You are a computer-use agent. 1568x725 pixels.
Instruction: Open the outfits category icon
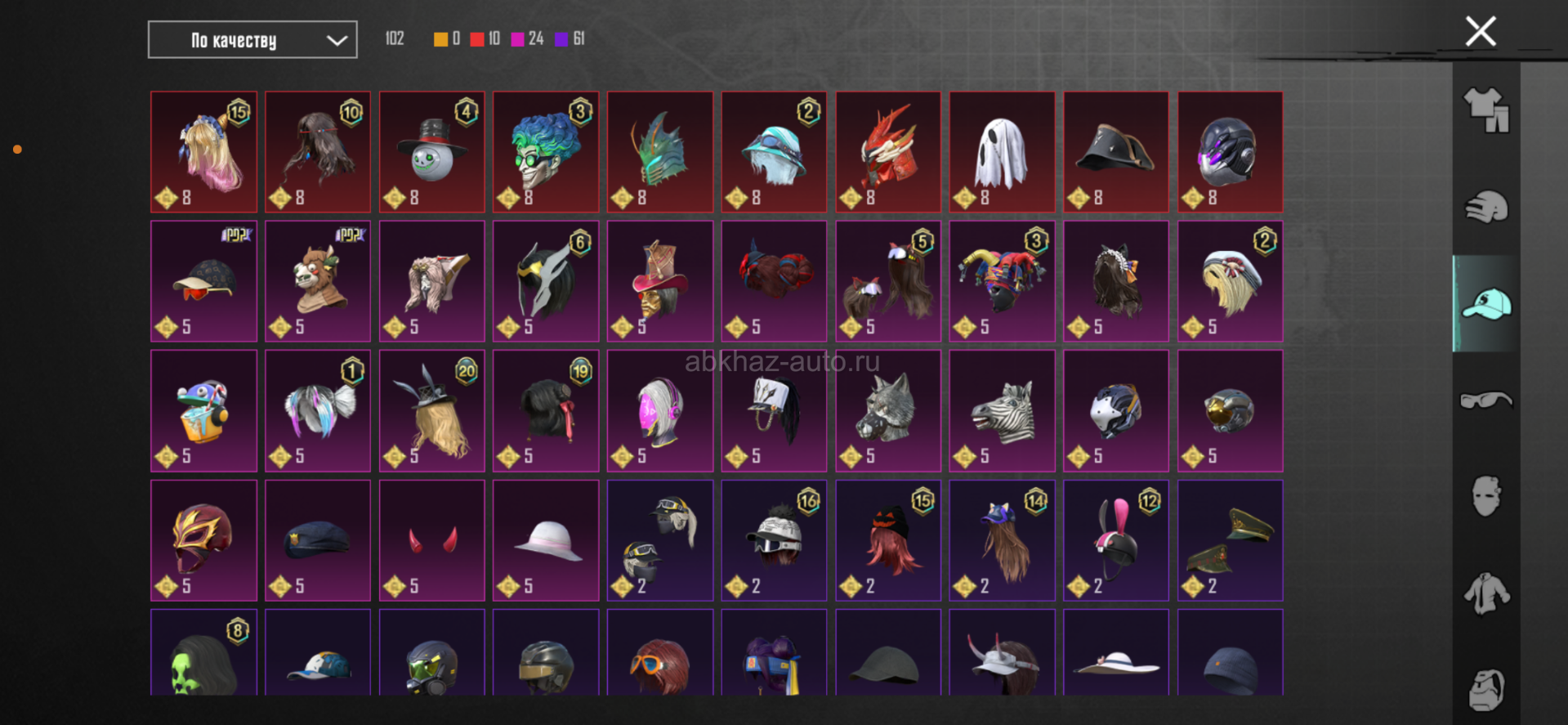pos(1486,110)
